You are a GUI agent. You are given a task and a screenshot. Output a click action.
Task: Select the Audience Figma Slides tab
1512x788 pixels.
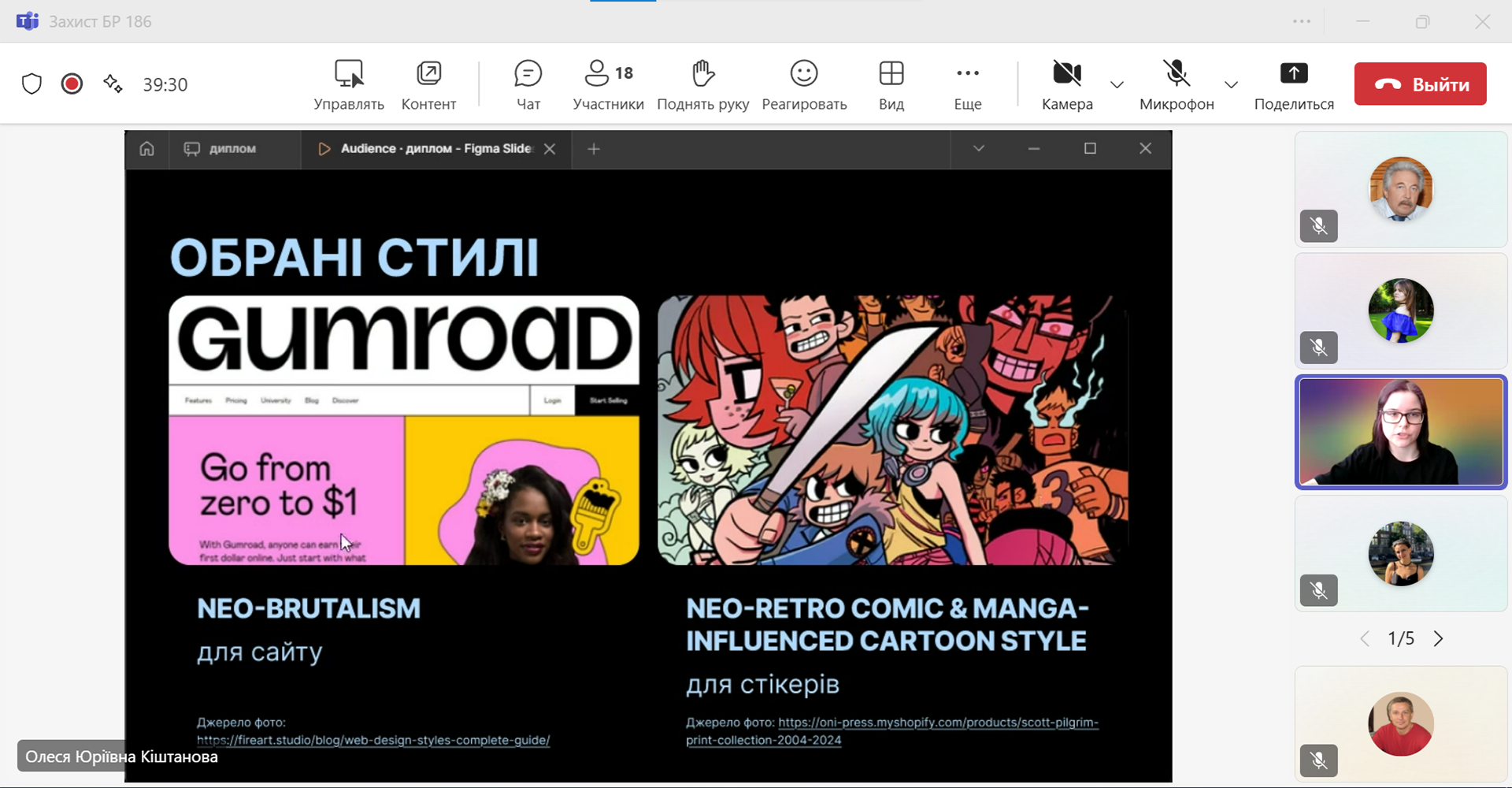click(435, 149)
